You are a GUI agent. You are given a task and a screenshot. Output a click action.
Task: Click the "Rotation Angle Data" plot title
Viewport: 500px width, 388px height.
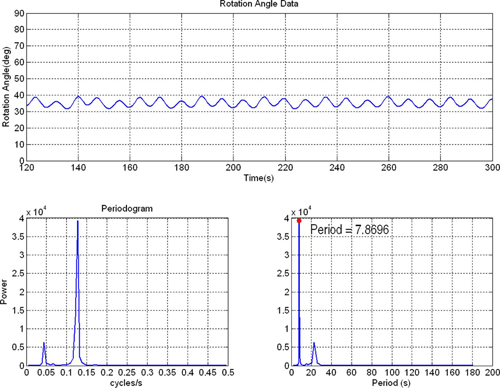coord(259,4)
